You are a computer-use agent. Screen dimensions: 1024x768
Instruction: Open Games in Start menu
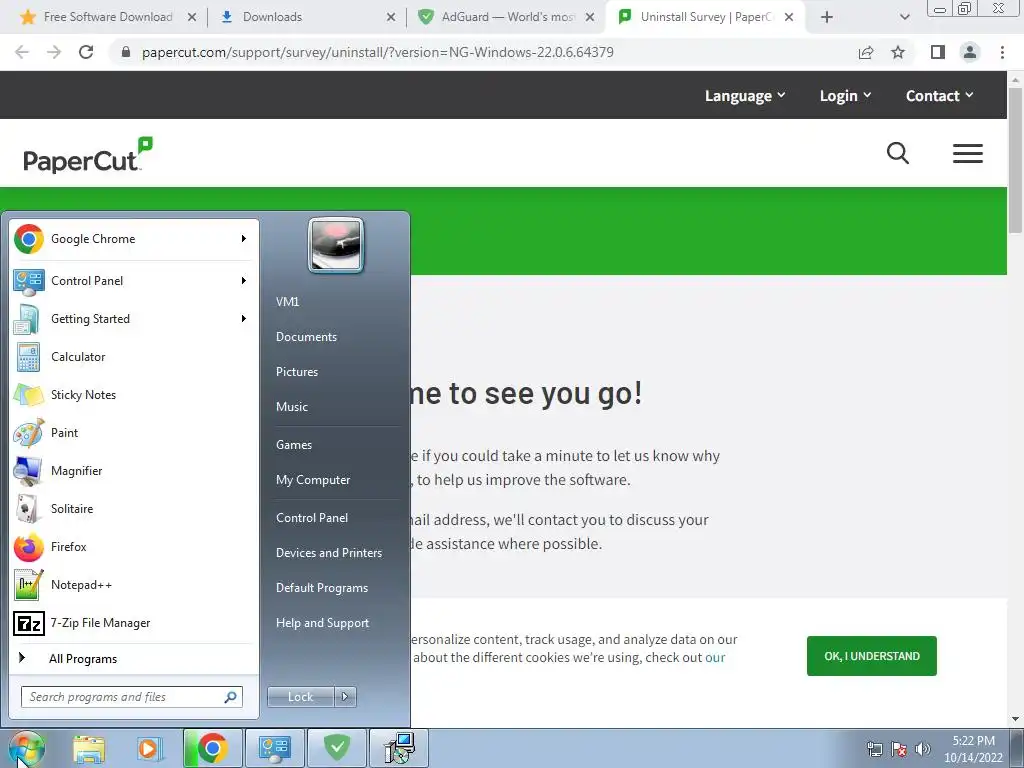[294, 445]
